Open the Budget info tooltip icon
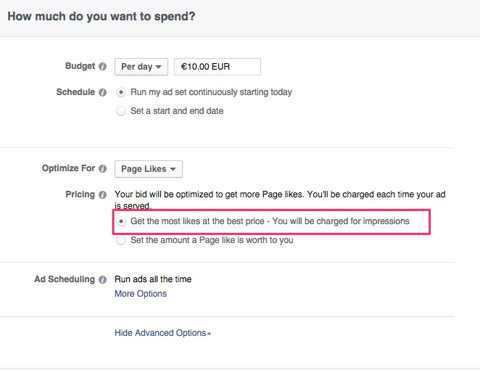The height and width of the screenshot is (370, 480). 103,66
